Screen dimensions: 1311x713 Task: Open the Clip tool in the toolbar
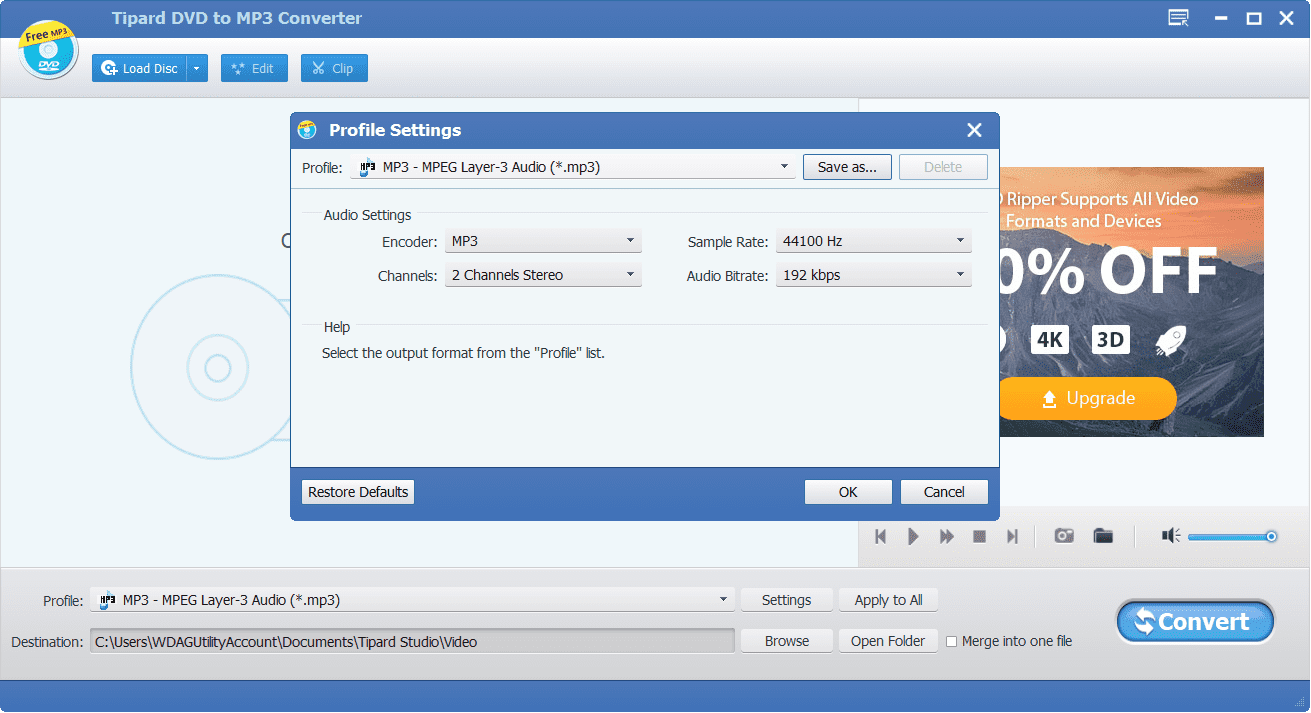tap(334, 68)
